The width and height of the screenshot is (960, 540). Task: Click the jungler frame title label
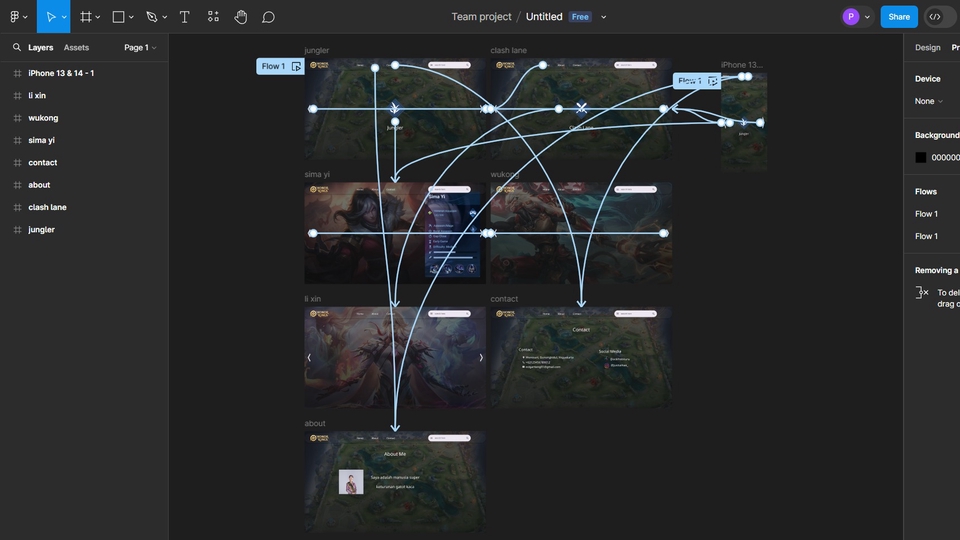[x=317, y=50]
